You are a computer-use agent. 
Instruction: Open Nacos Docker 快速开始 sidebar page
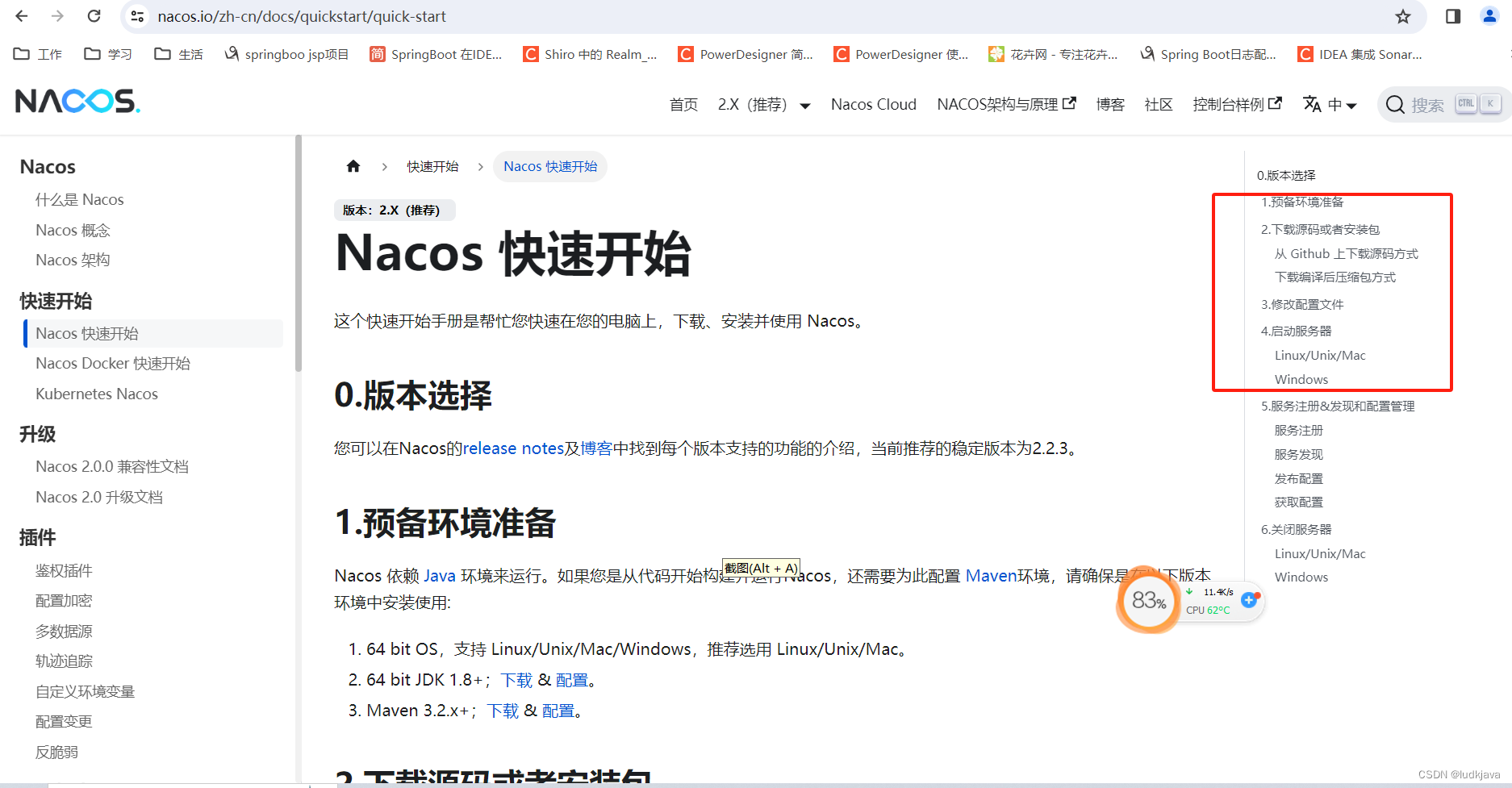[x=113, y=363]
